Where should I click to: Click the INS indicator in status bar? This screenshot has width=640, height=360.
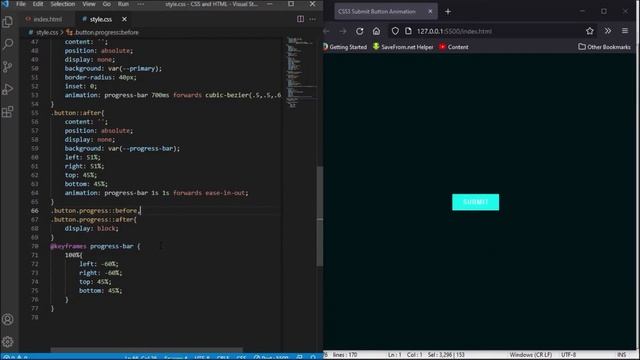click(x=621, y=355)
